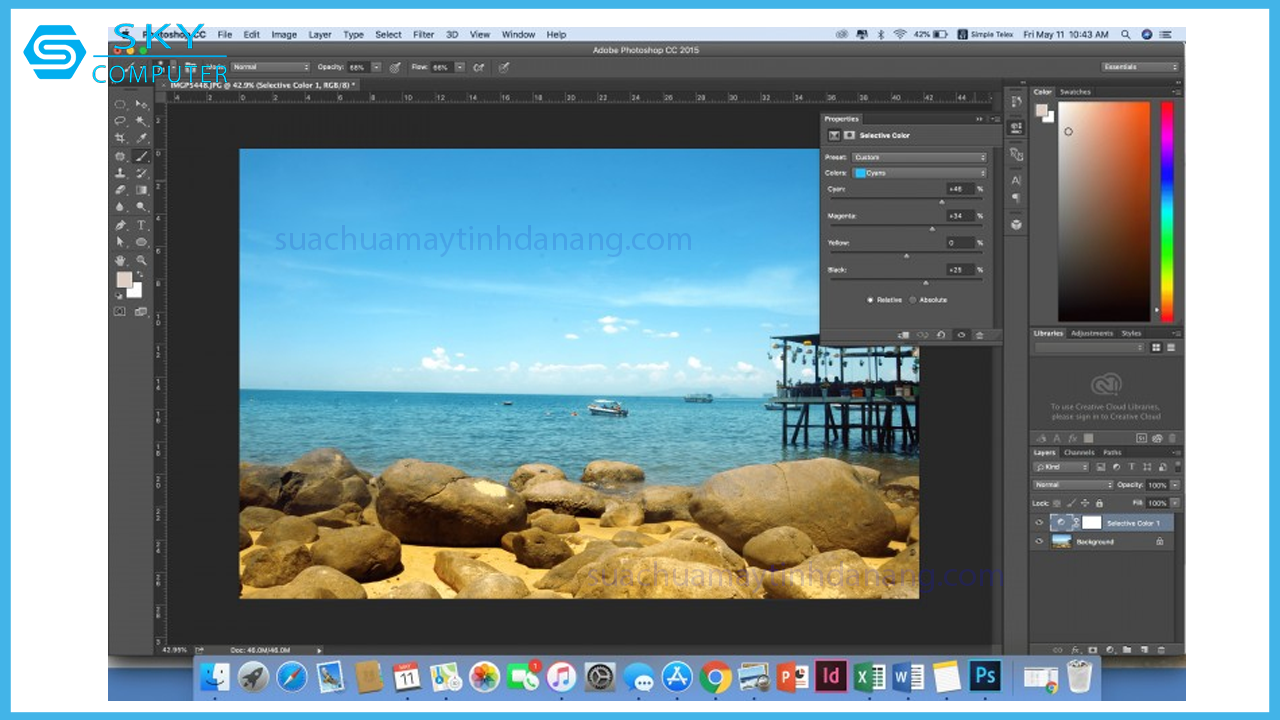Switch to the Channels tab

tap(1079, 453)
